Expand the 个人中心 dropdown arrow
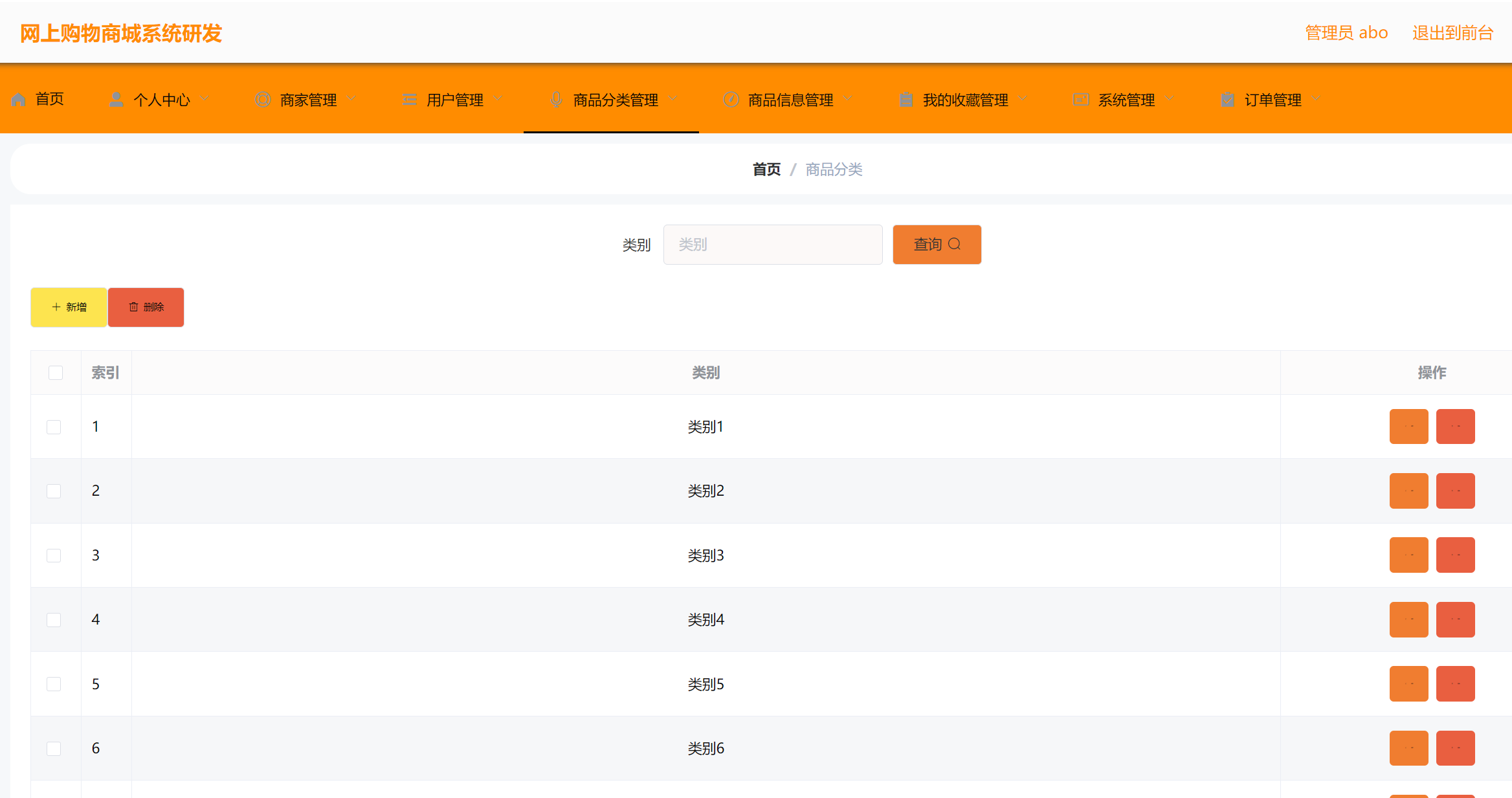1512x798 pixels. point(205,99)
